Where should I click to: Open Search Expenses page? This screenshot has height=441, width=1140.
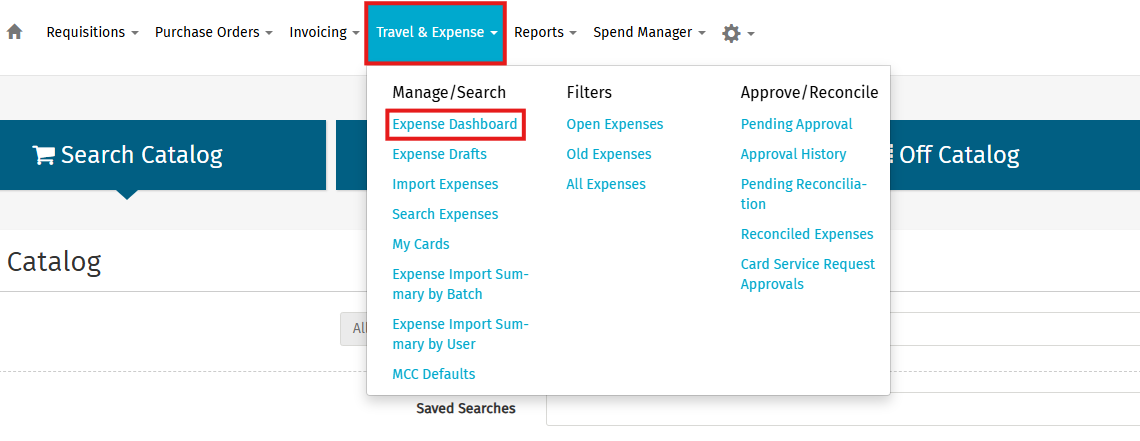(x=445, y=214)
